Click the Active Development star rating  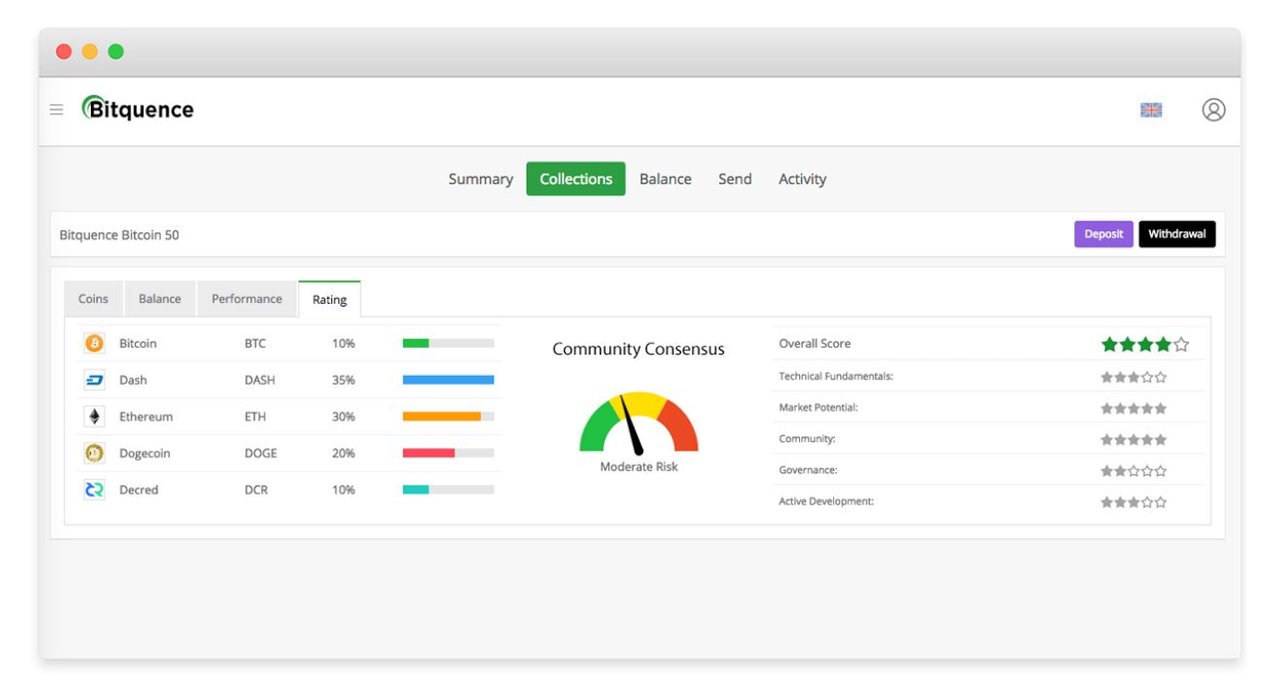(1134, 502)
